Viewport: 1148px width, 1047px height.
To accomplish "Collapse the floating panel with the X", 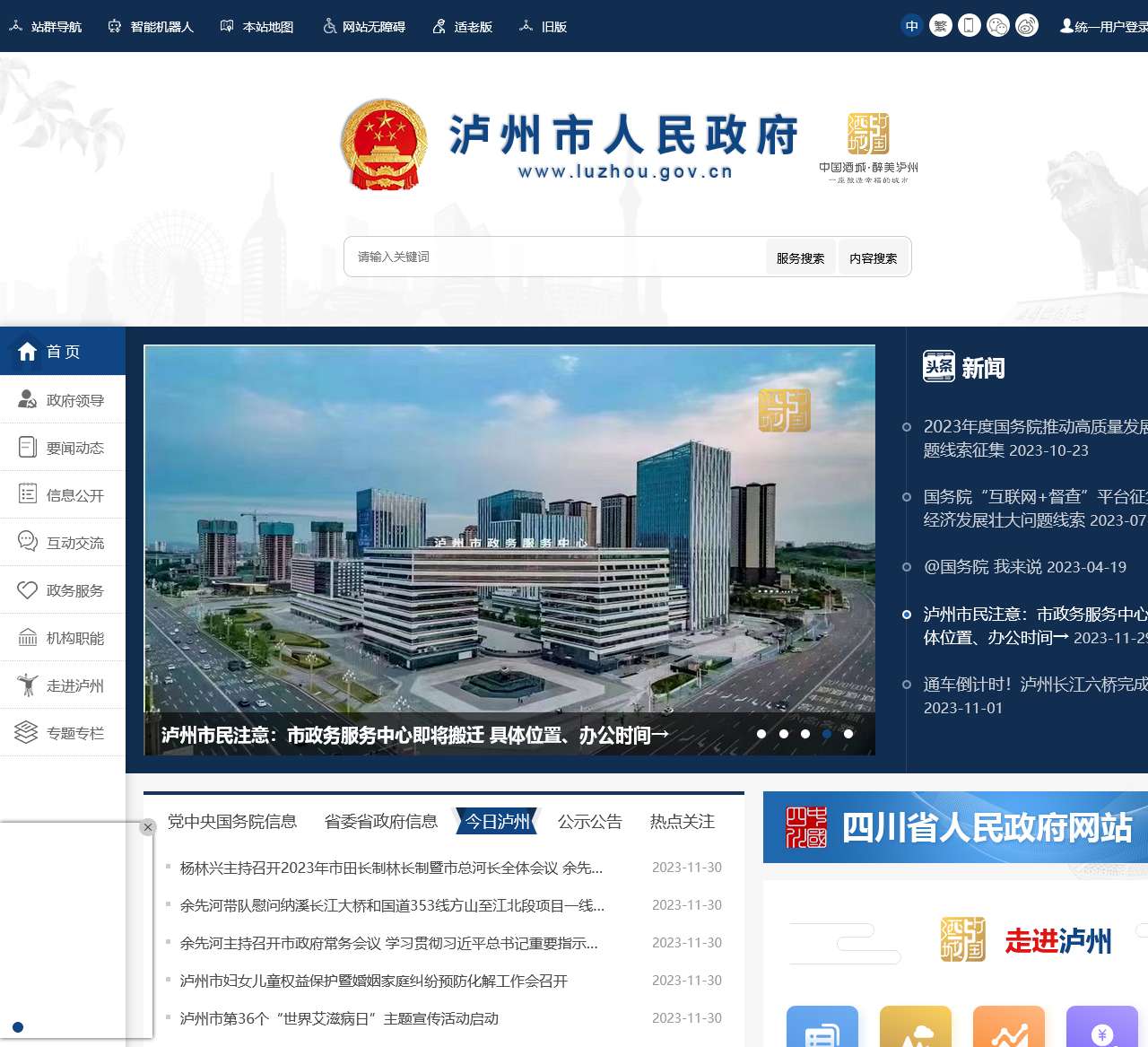I will pos(147,826).
